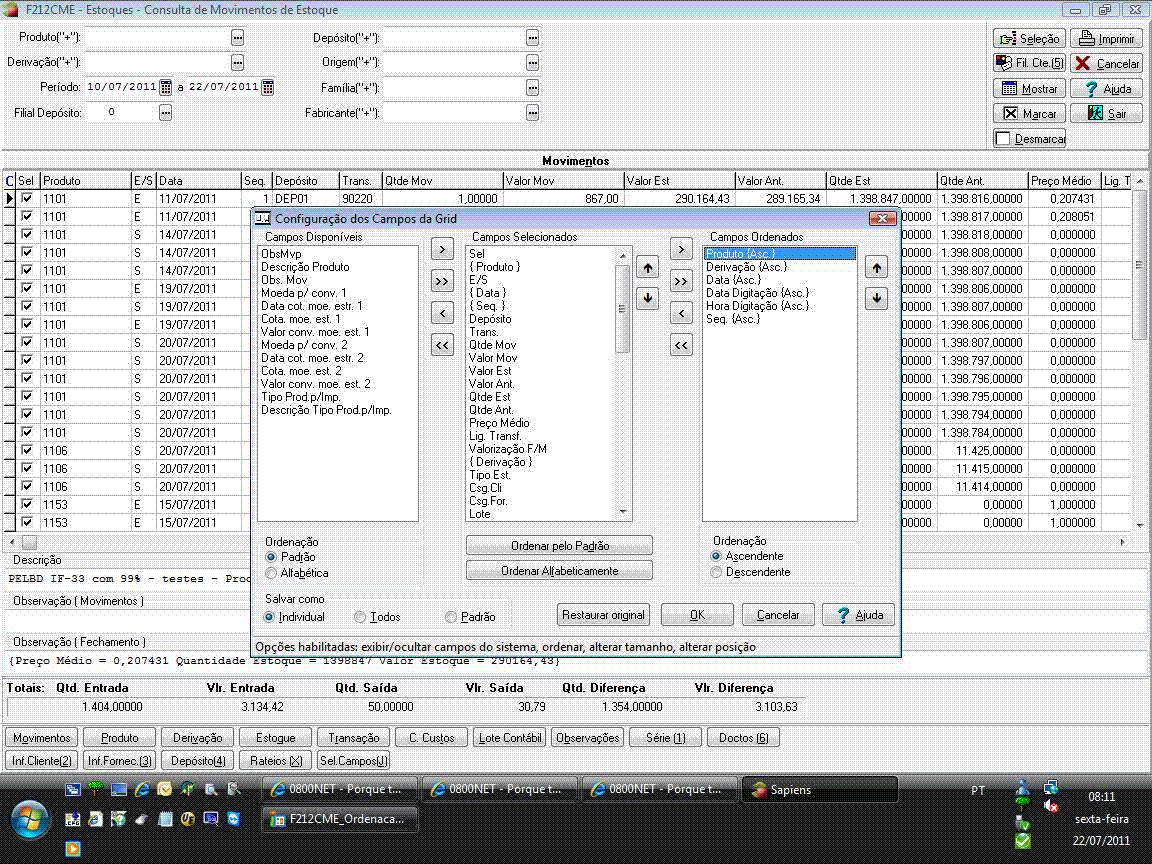This screenshot has height=864, width=1152.
Task: Select Alfabética ordering radio button
Action: click(271, 573)
